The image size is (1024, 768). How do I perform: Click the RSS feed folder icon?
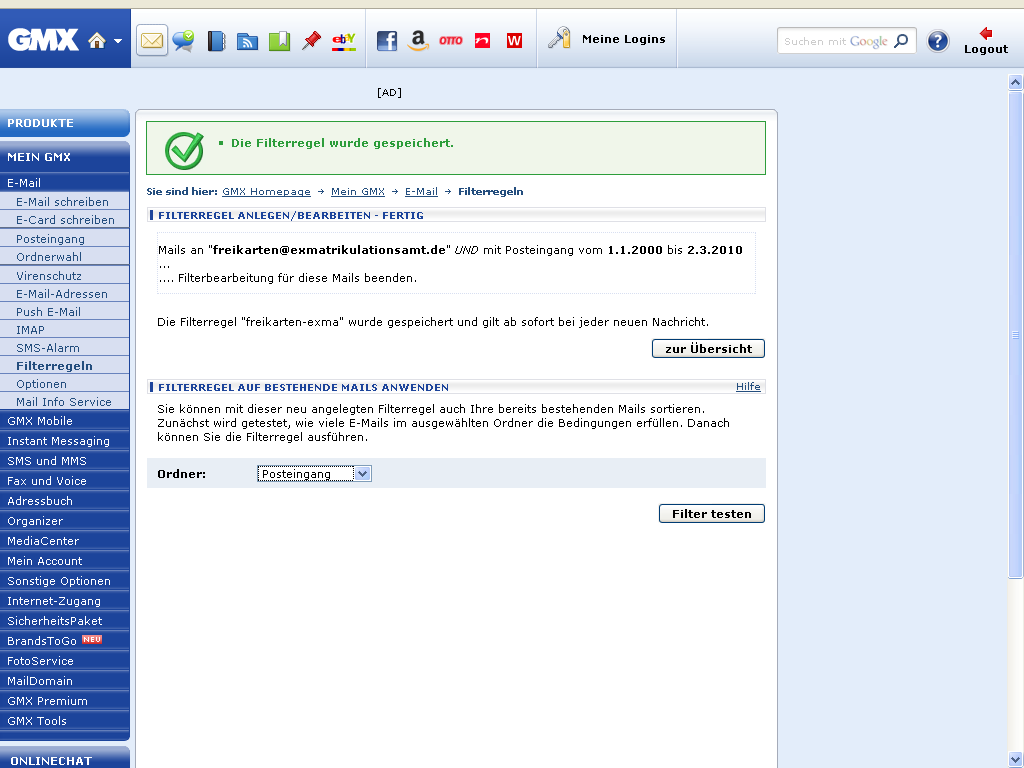tap(247, 41)
